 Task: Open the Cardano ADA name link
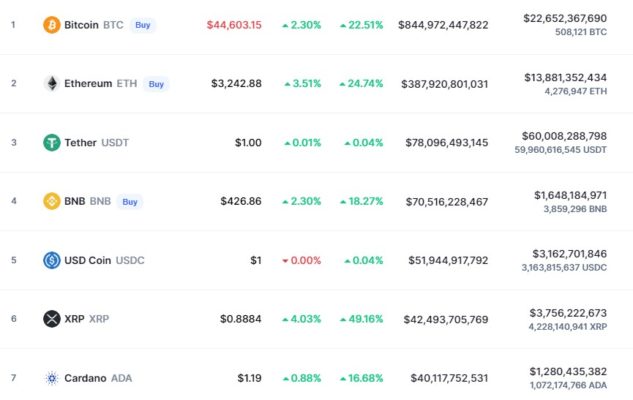click(x=98, y=378)
